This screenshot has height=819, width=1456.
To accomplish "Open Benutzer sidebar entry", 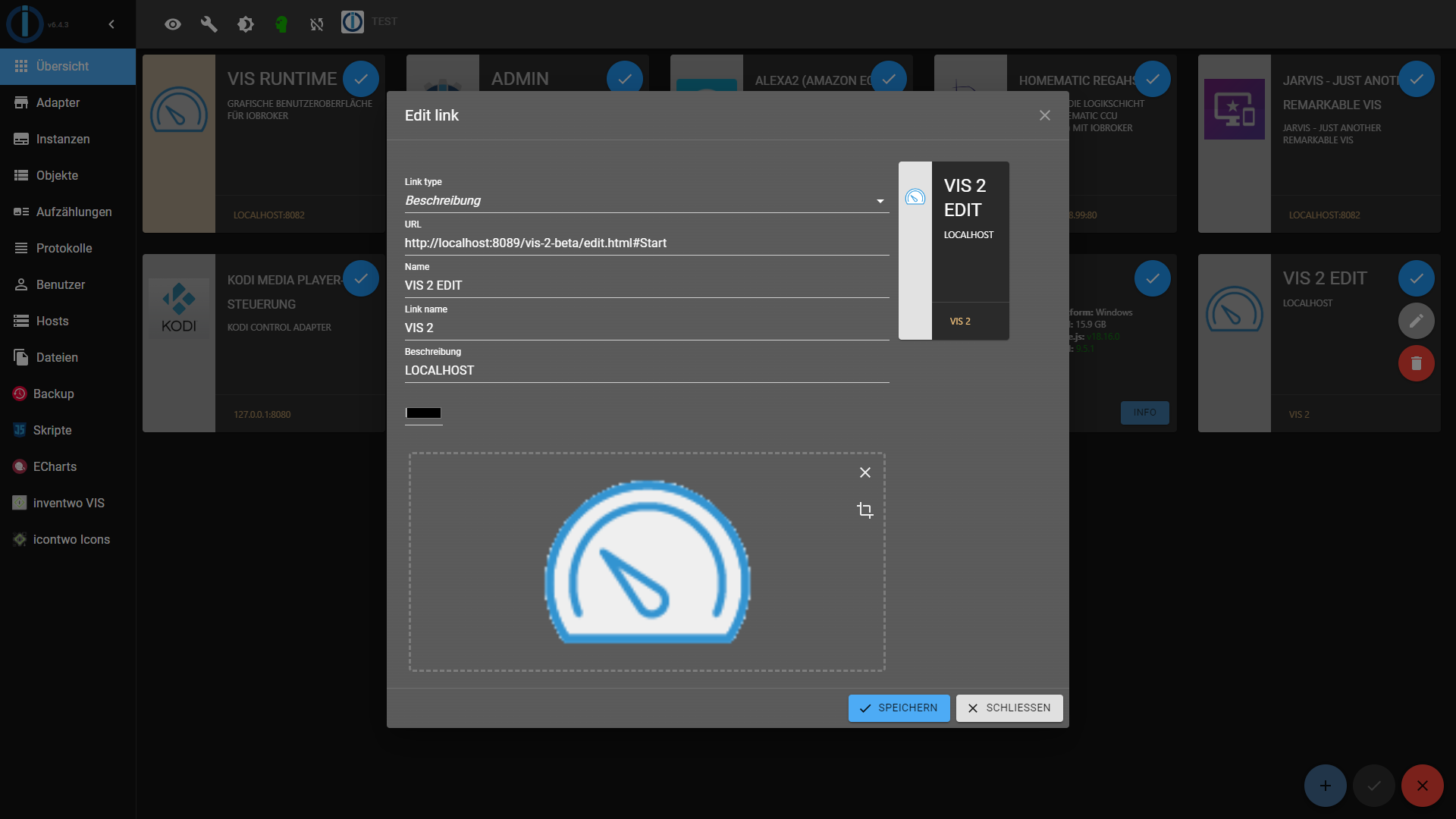I will (67, 284).
